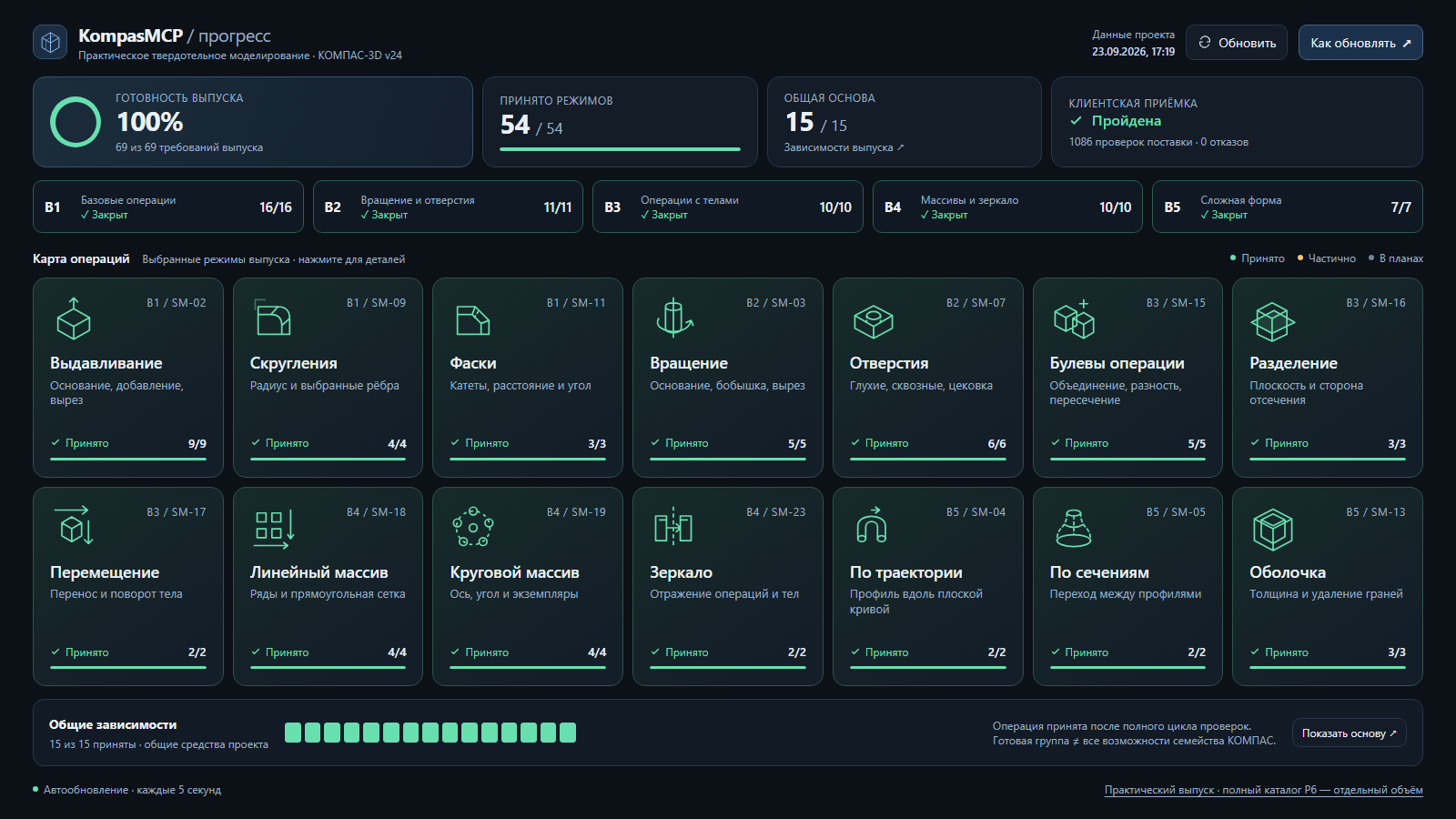Open the Практический выпуск footer link
1456x819 pixels.
(1263, 790)
